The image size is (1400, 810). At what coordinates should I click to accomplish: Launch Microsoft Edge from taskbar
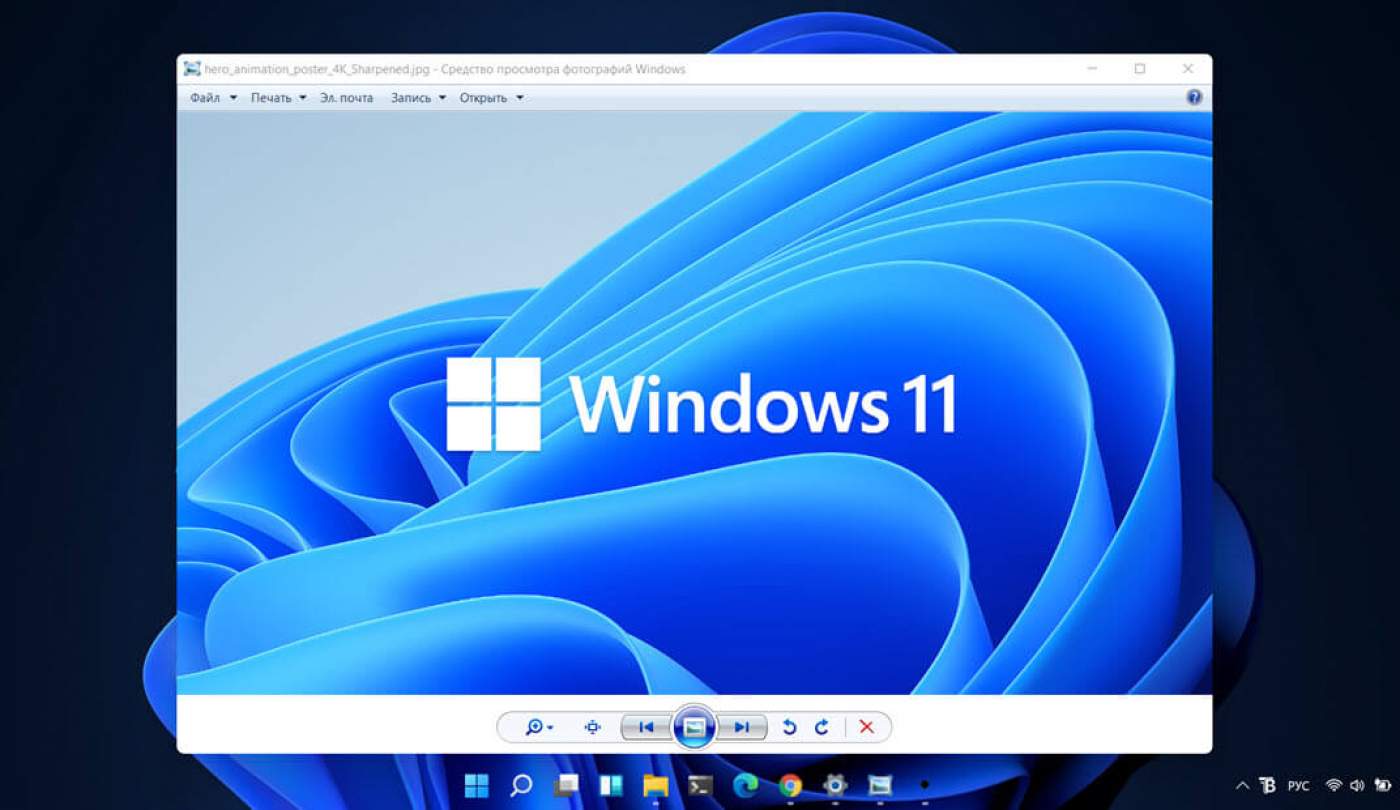point(745,785)
